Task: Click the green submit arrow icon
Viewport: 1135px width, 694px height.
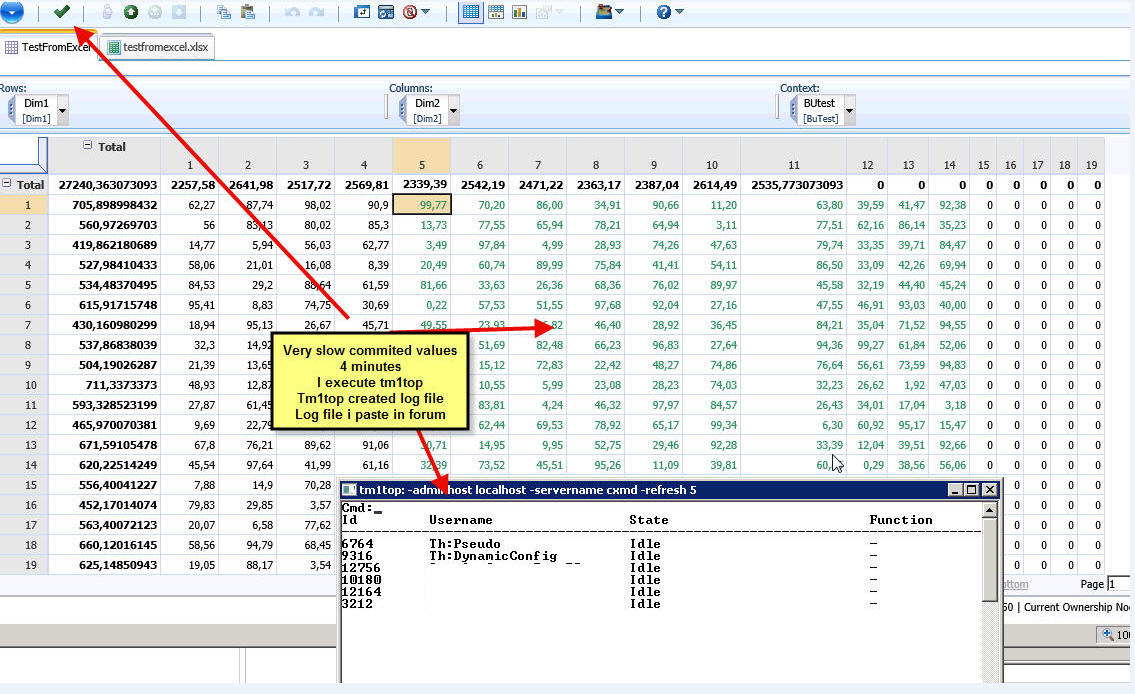Action: click(131, 12)
